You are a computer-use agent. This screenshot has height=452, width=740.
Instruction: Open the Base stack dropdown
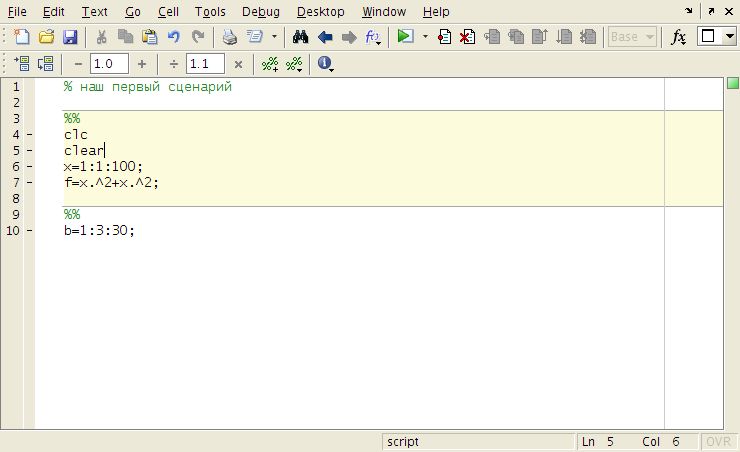coord(632,36)
